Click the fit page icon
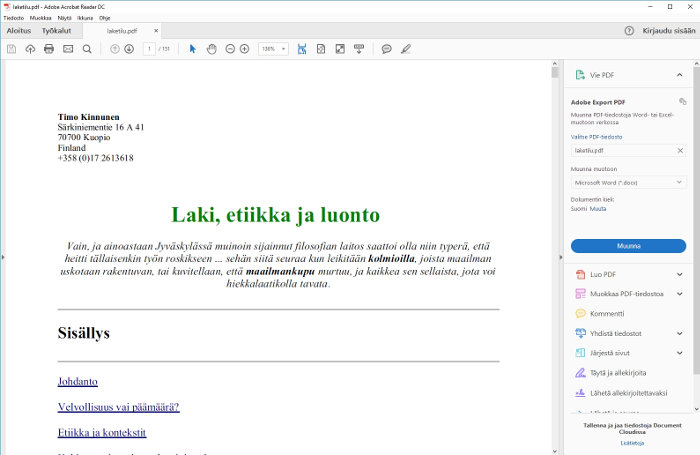700x455 pixels. tap(321, 49)
